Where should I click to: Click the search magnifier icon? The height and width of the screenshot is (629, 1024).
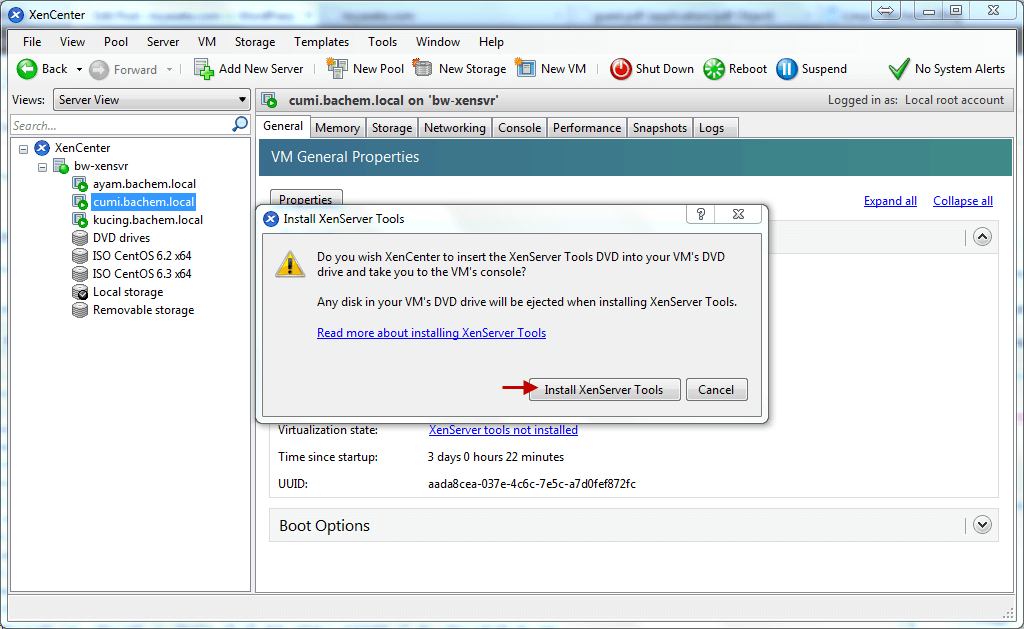[x=240, y=124]
